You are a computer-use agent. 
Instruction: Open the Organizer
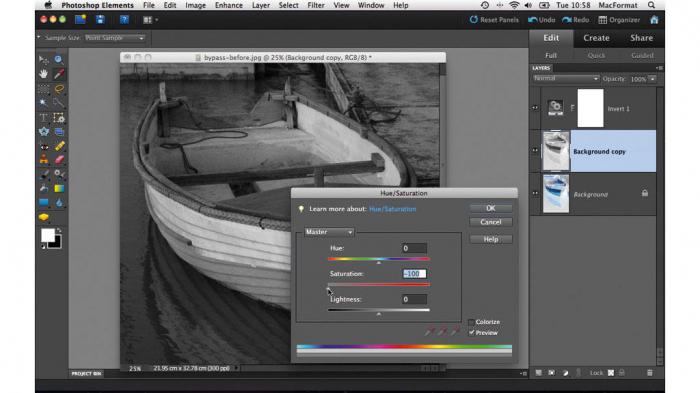coord(619,20)
